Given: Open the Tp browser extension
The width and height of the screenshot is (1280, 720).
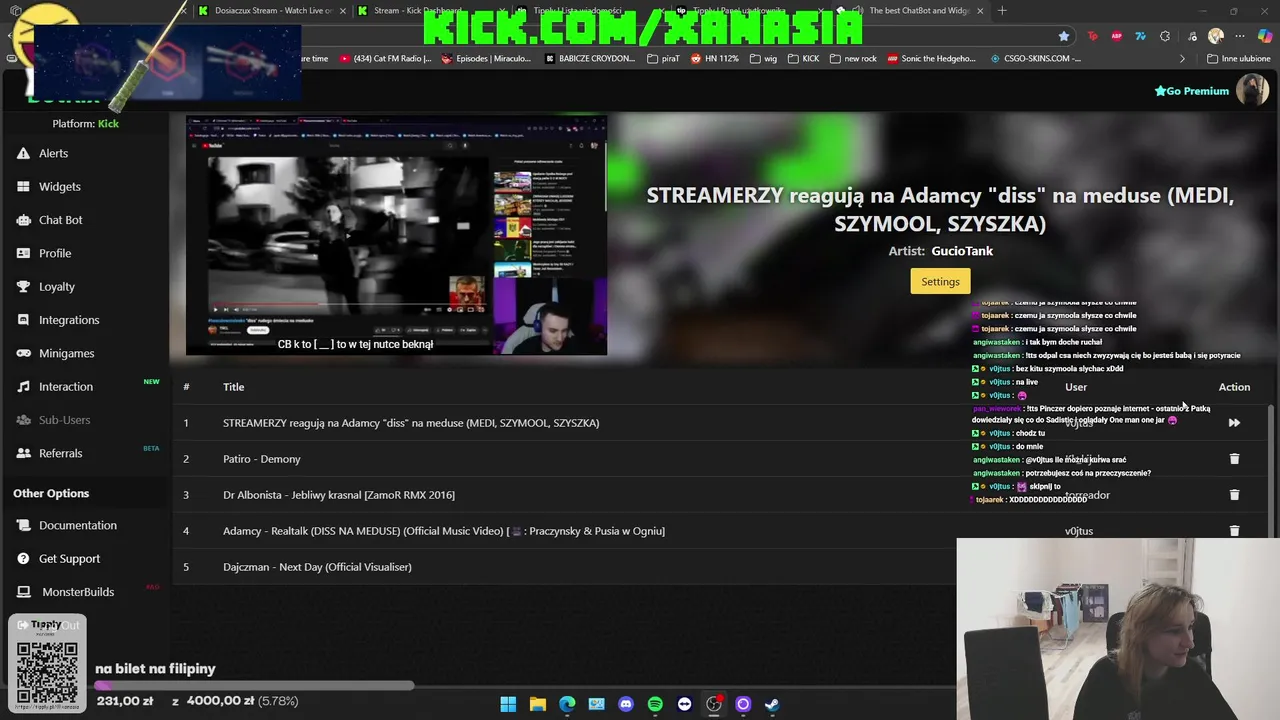Looking at the screenshot, I should [1092, 36].
